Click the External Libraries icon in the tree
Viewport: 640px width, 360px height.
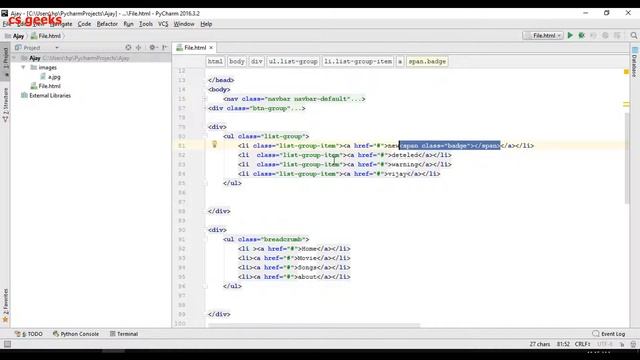(x=24, y=96)
